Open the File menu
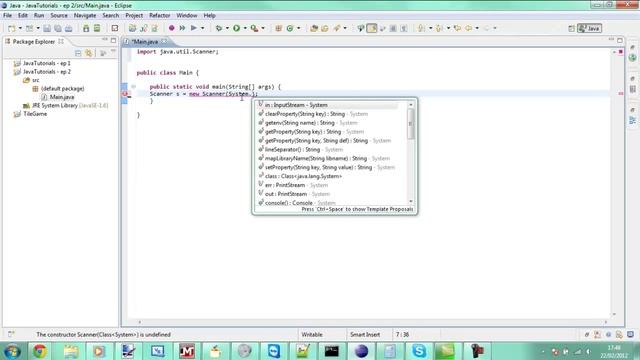640x360 pixels. pos(7,16)
